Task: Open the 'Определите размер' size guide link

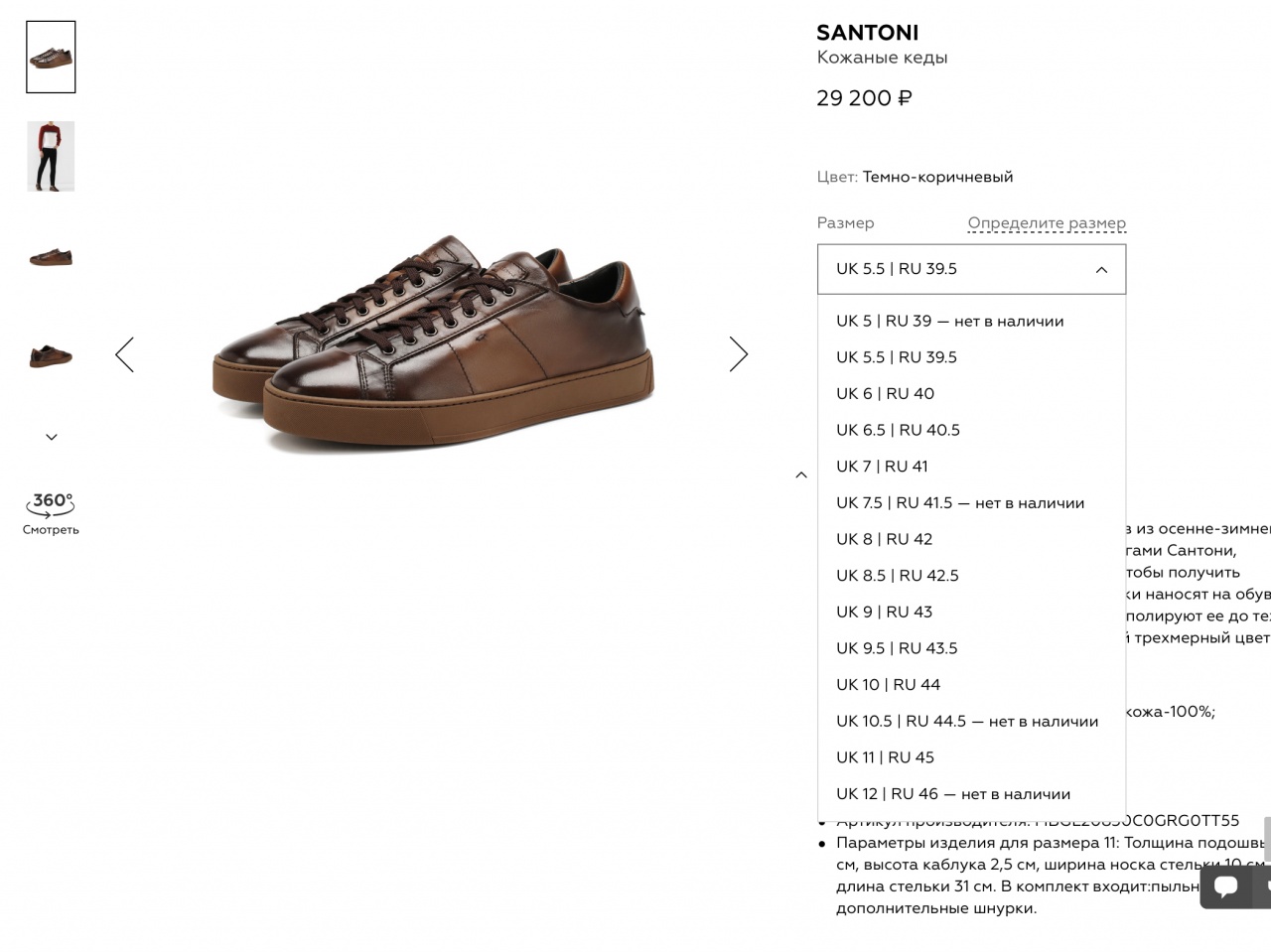Action: 1047,223
